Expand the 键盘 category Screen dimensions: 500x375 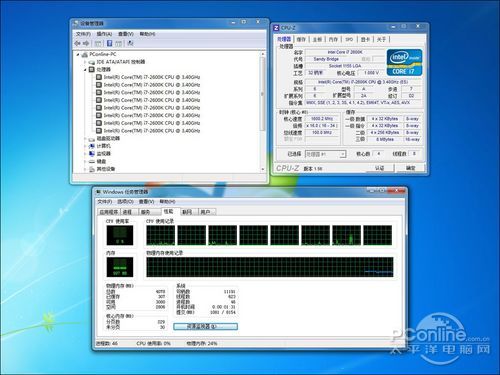coord(85,161)
